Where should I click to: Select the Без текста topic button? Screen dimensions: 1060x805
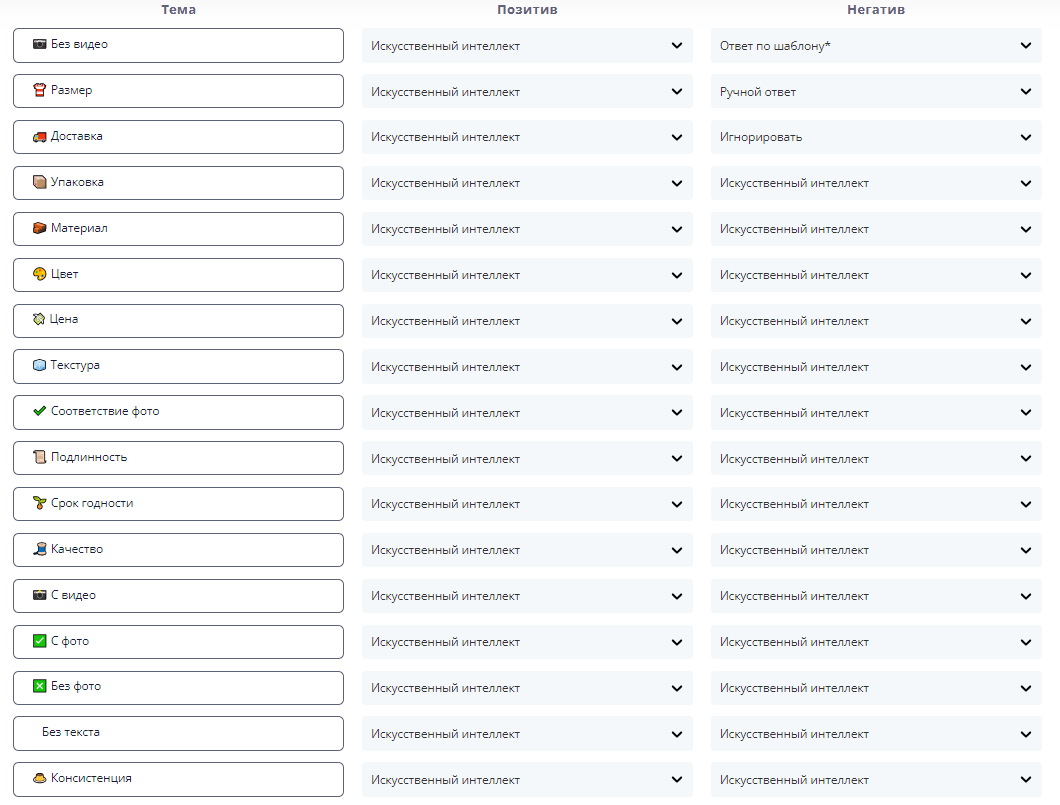(x=178, y=733)
